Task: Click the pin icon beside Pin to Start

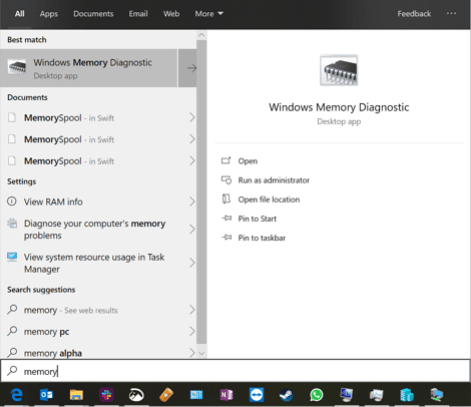Action: click(x=227, y=218)
